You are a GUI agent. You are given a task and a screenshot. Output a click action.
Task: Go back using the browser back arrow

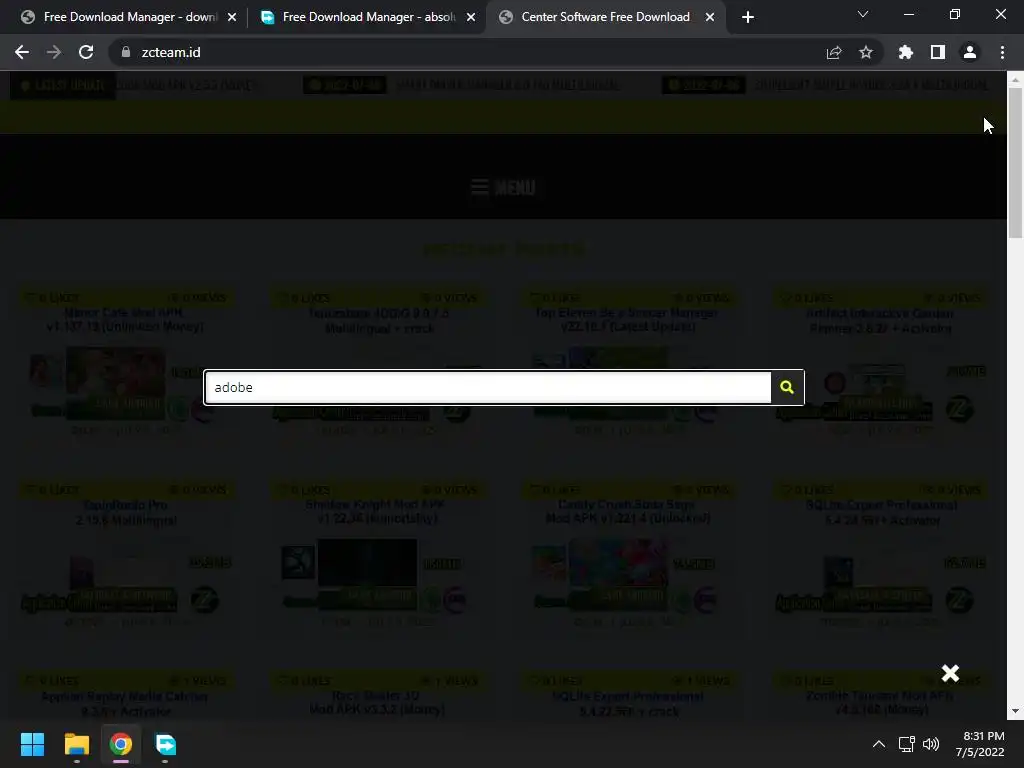coord(22,52)
